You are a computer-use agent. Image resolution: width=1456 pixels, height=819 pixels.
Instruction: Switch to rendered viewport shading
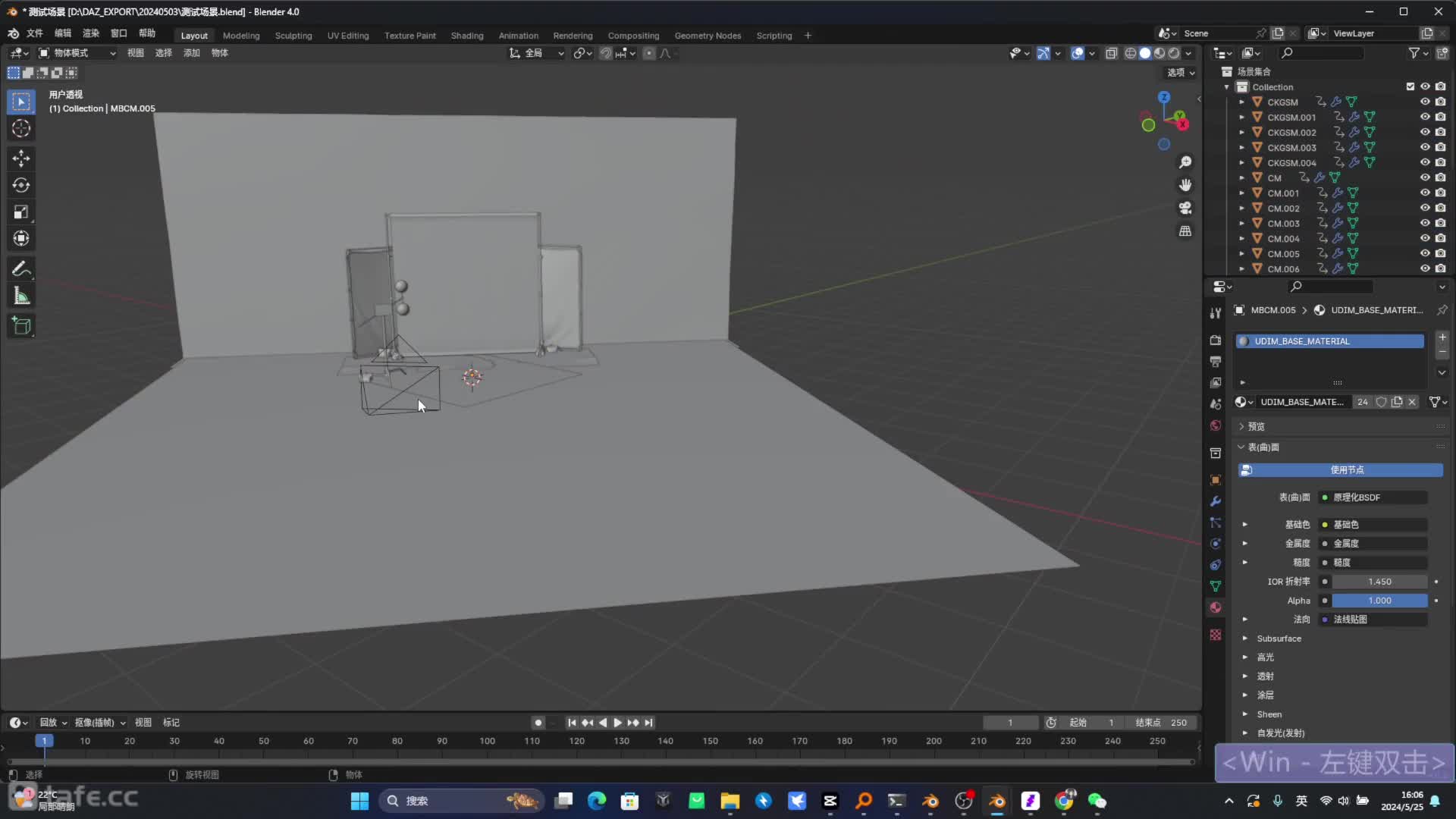1174,53
